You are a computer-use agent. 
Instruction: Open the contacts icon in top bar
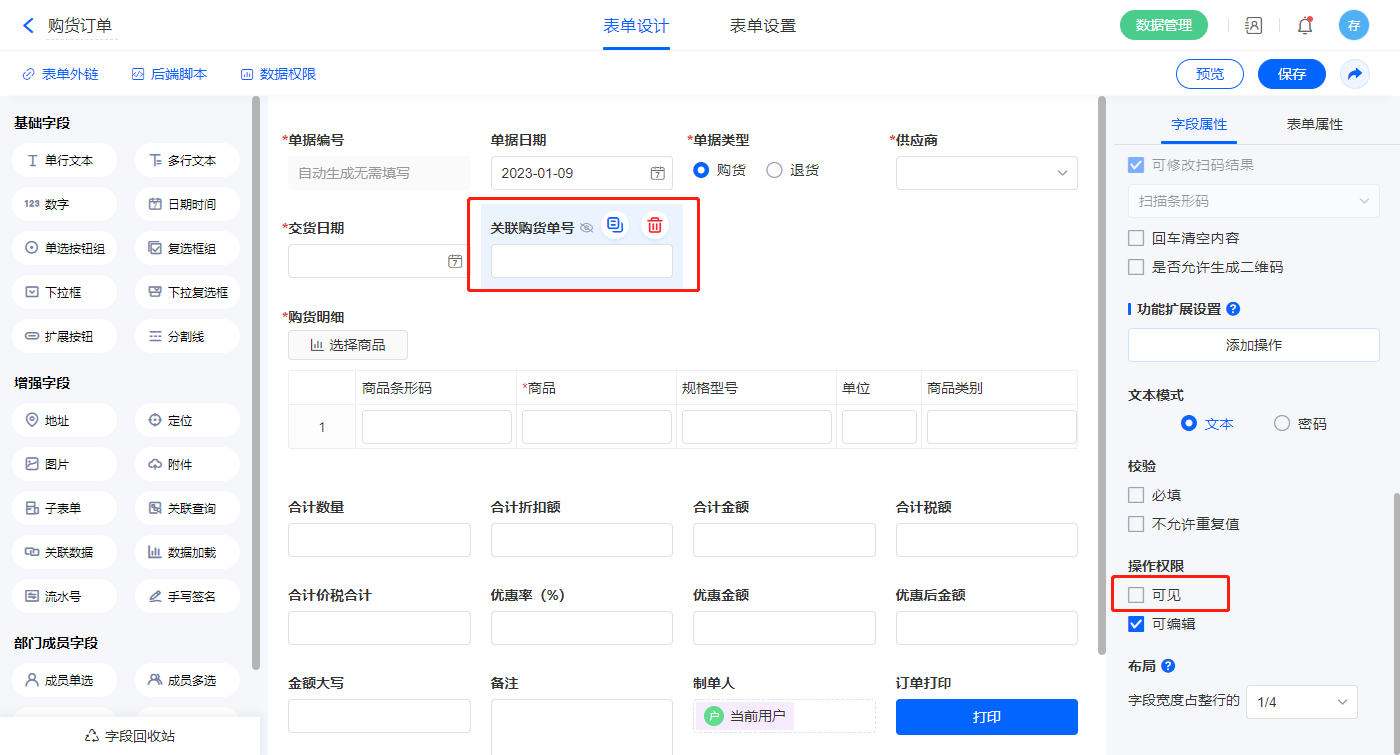(1253, 26)
